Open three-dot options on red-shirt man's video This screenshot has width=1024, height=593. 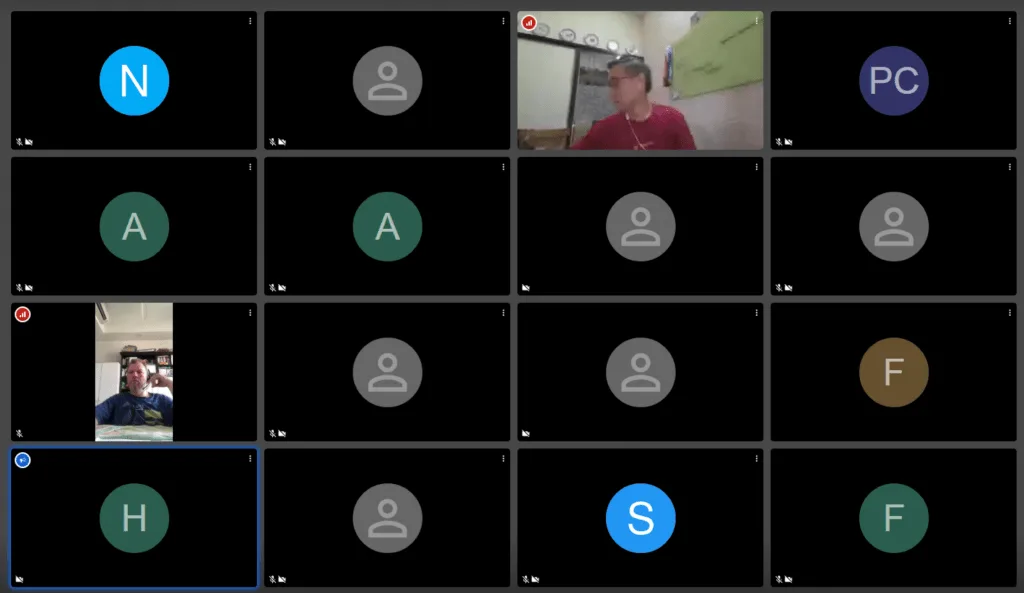(756, 21)
